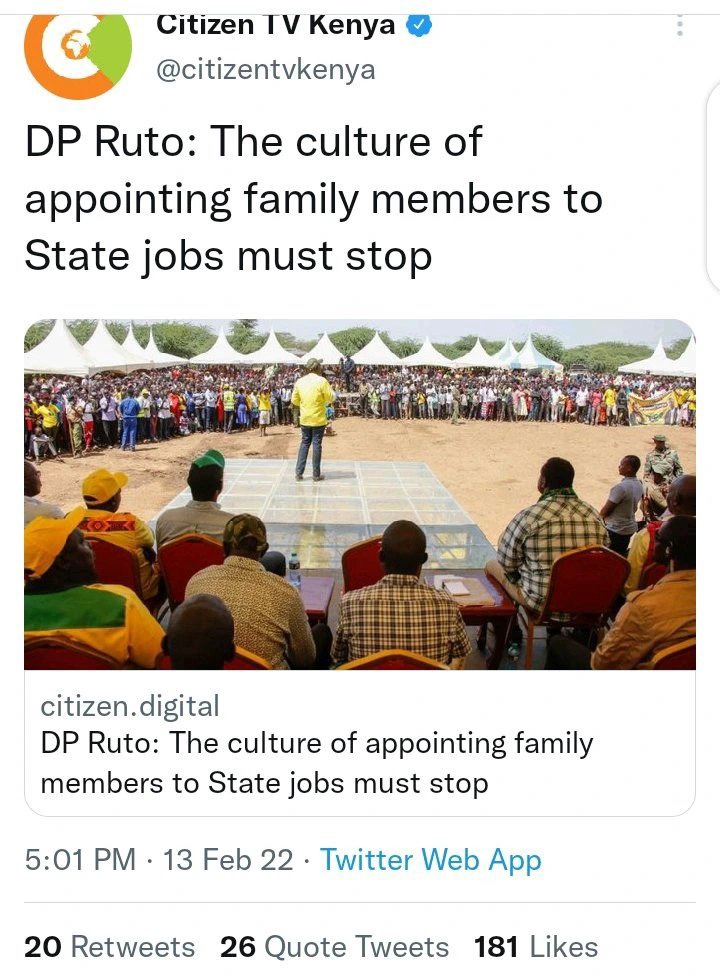
Task: Visit the citizen.digital domain link
Action: click(130, 706)
